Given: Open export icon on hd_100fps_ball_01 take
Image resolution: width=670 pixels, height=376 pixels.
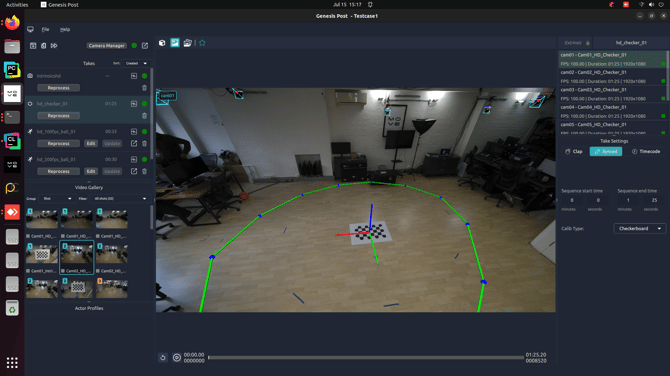Looking at the screenshot, I should [134, 143].
